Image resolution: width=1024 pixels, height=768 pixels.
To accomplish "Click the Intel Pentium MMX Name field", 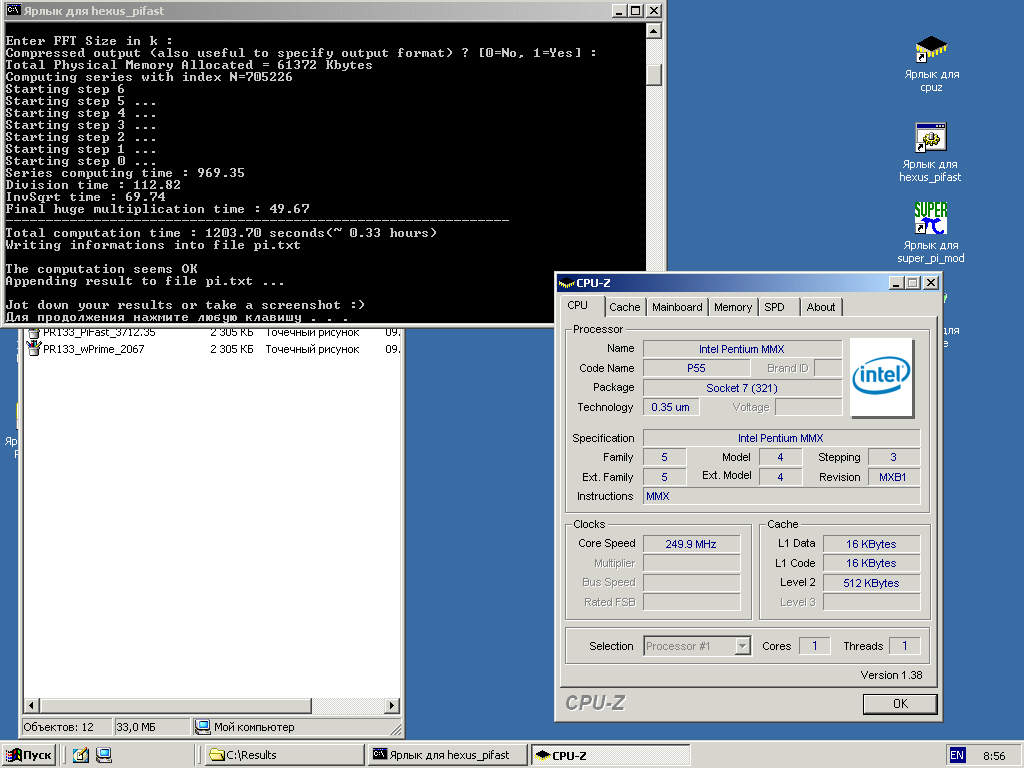I will click(741, 349).
